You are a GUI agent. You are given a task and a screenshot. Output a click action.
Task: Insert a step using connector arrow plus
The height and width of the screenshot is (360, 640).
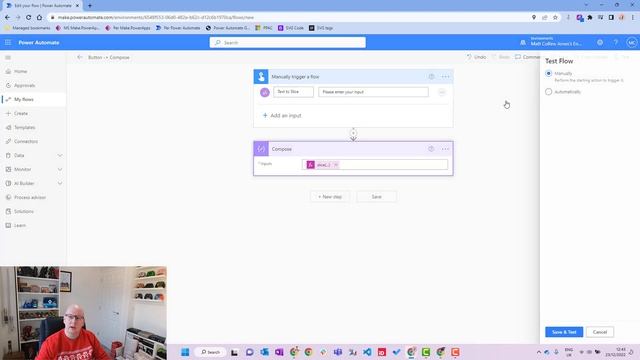(353, 134)
